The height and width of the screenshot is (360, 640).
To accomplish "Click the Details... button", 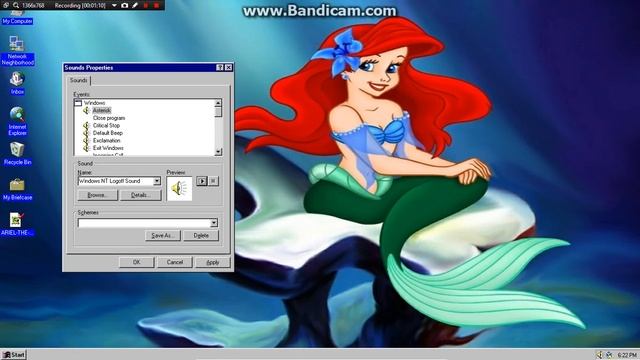I will pos(141,195).
